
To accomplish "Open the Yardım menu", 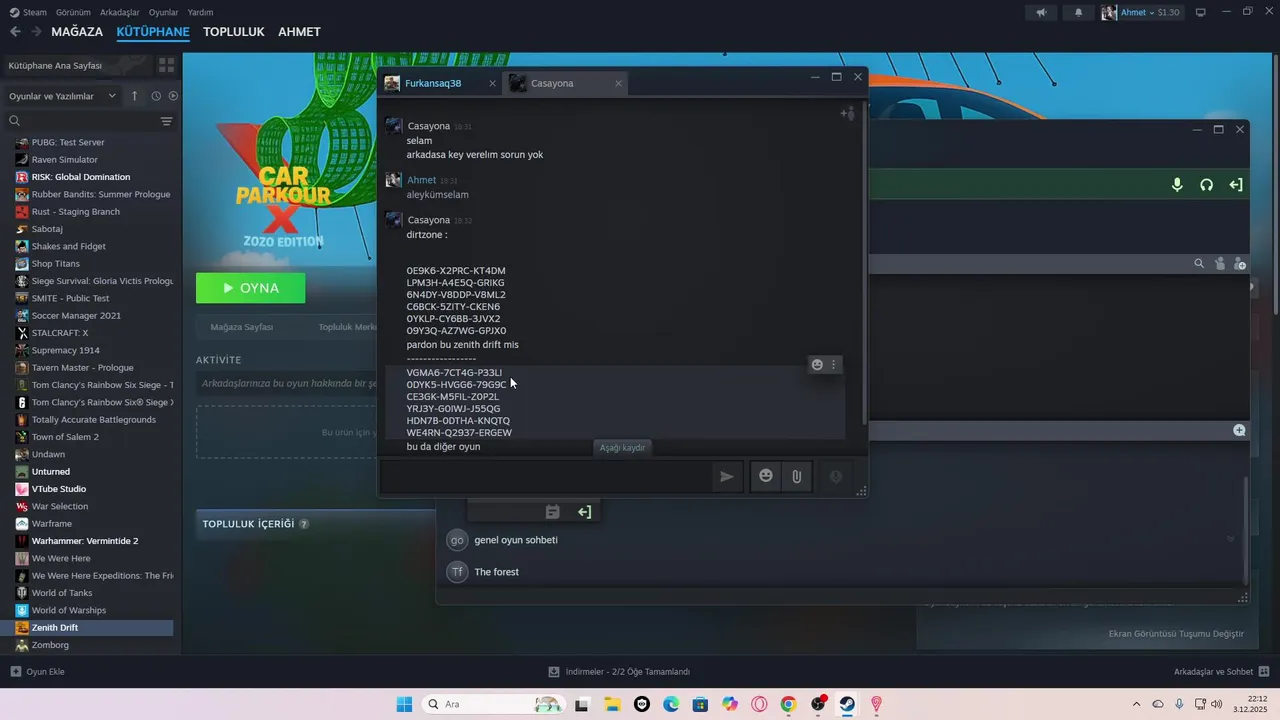I will point(200,12).
